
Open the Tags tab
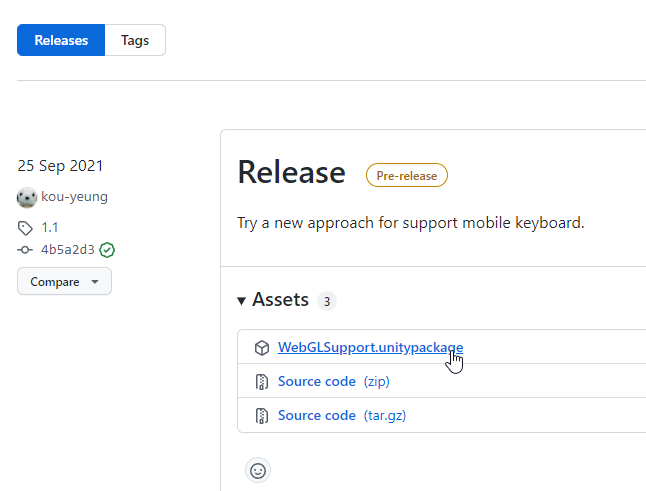point(135,40)
